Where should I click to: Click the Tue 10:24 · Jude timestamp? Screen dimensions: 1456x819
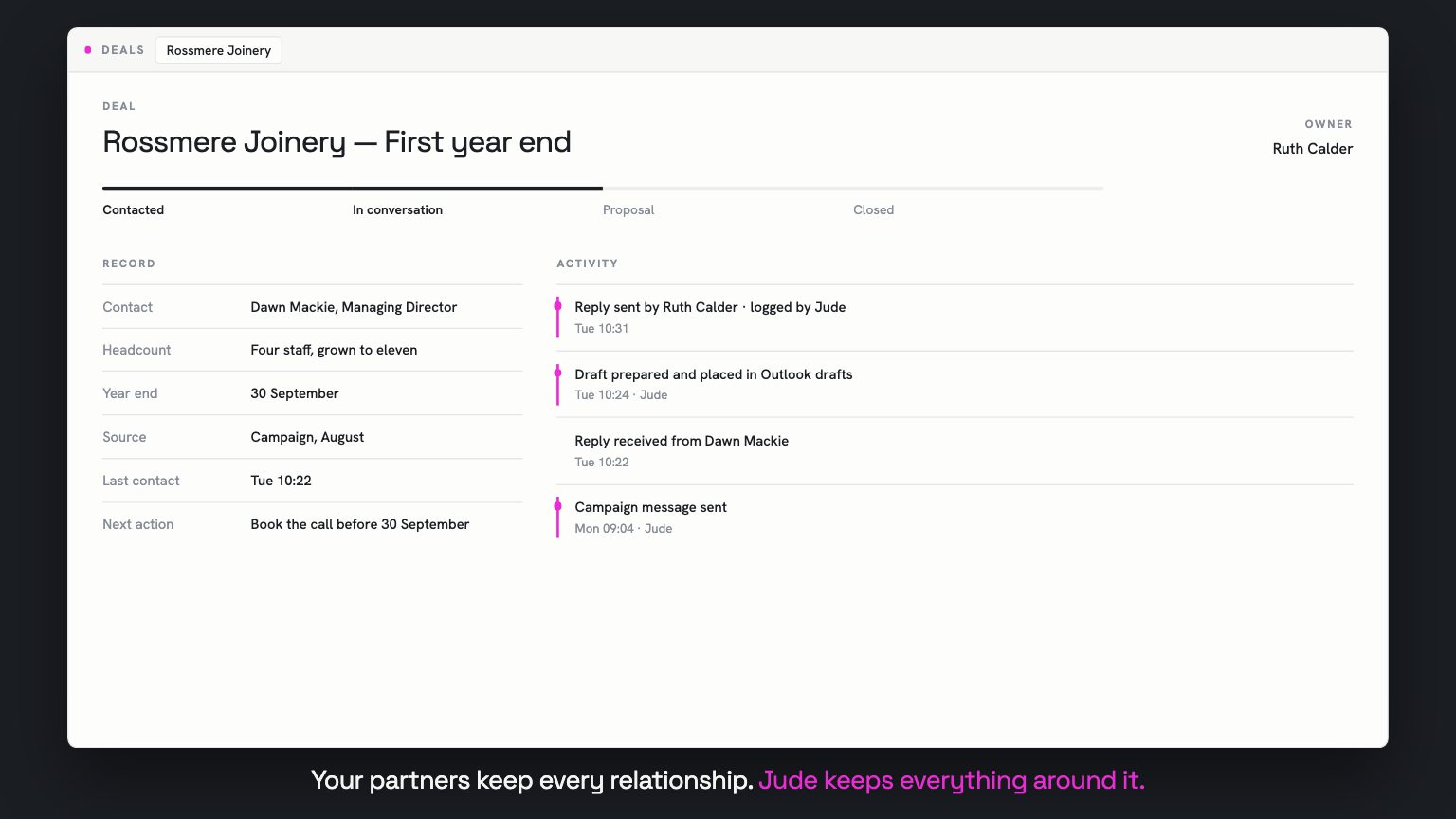(621, 395)
